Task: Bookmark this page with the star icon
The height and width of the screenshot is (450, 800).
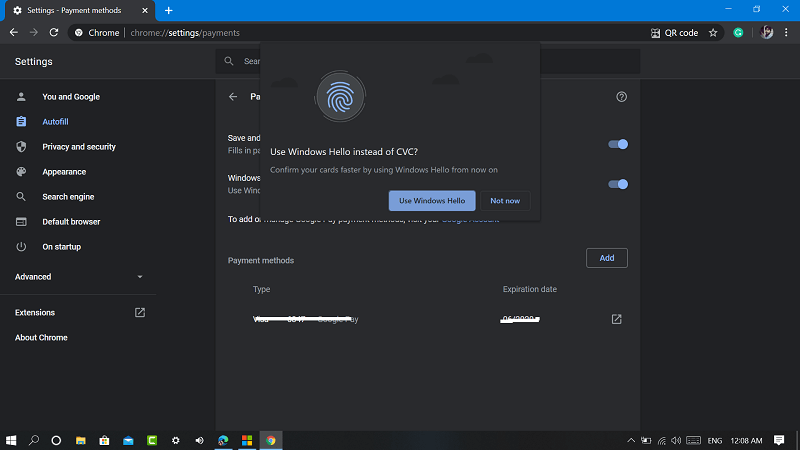Action: click(713, 33)
